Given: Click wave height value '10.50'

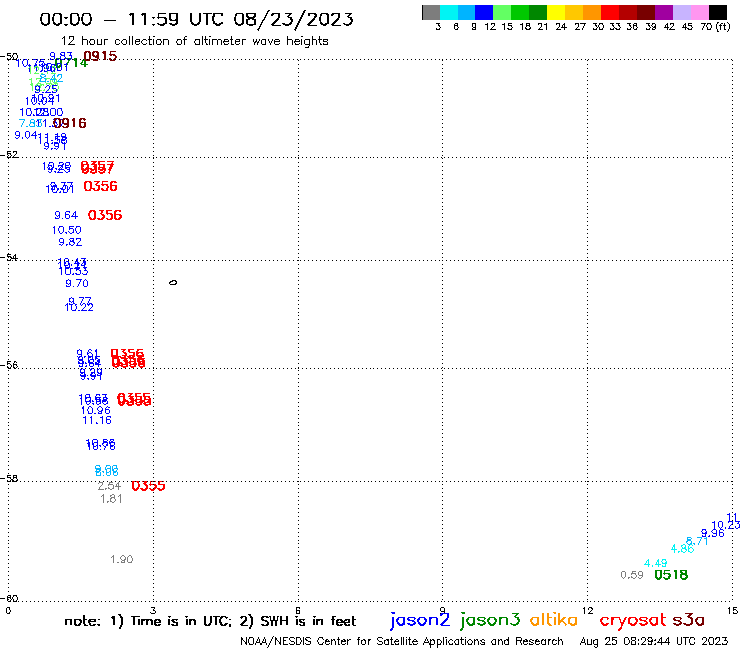Looking at the screenshot, I should pyautogui.click(x=67, y=230).
